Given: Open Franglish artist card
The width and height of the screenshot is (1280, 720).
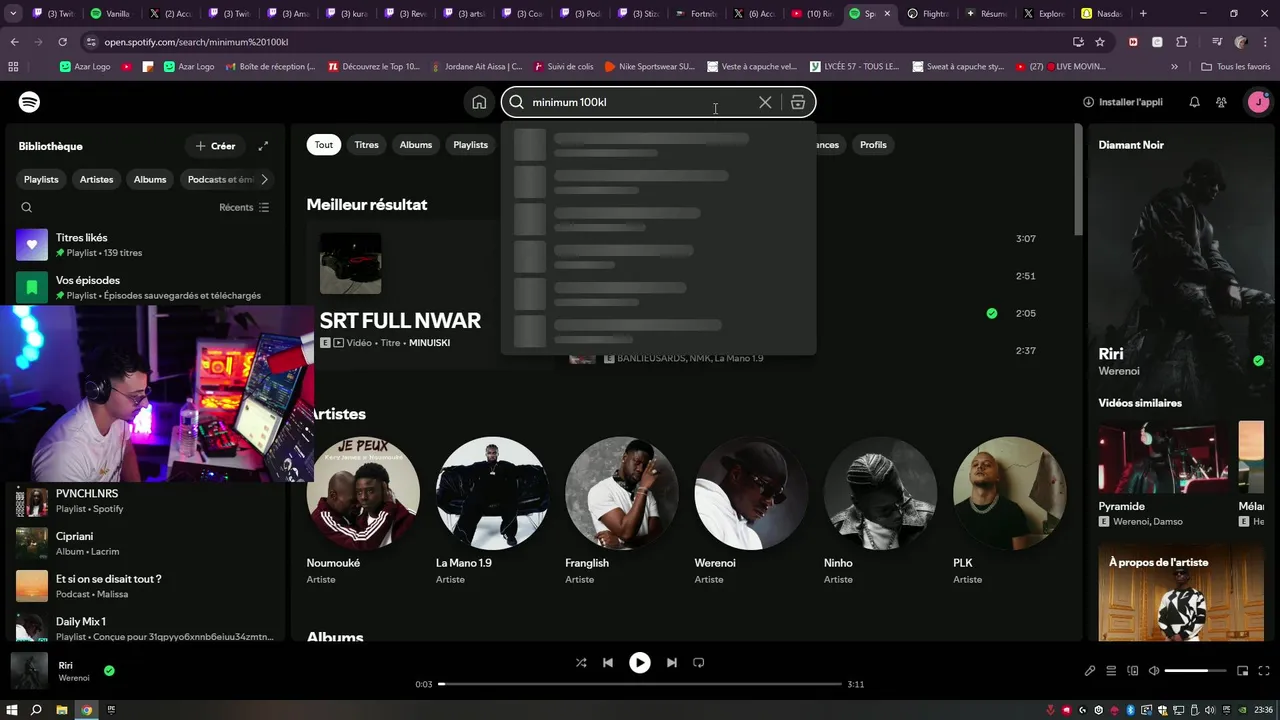Looking at the screenshot, I should [621, 512].
